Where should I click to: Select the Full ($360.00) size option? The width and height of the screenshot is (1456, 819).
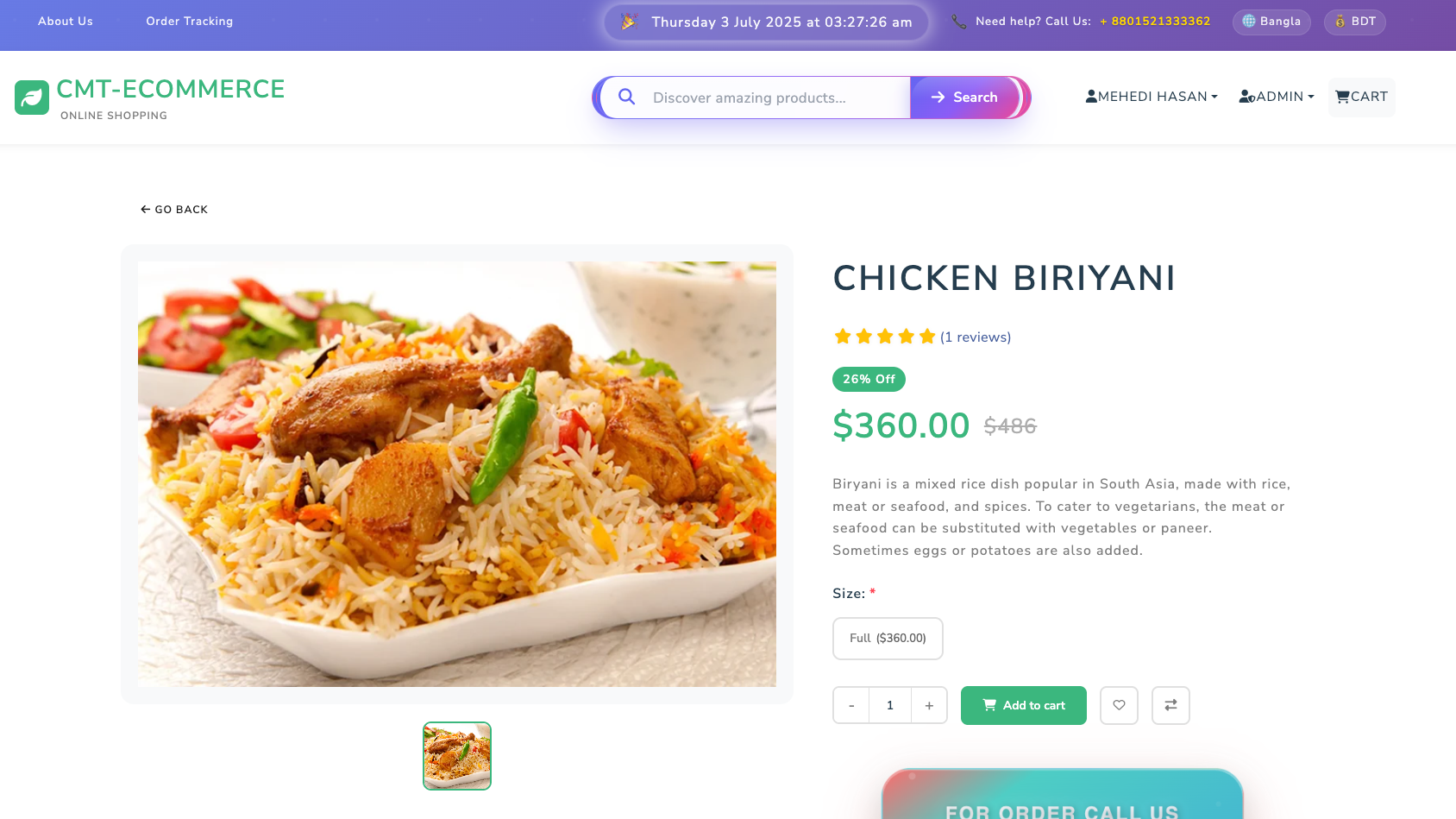click(887, 639)
